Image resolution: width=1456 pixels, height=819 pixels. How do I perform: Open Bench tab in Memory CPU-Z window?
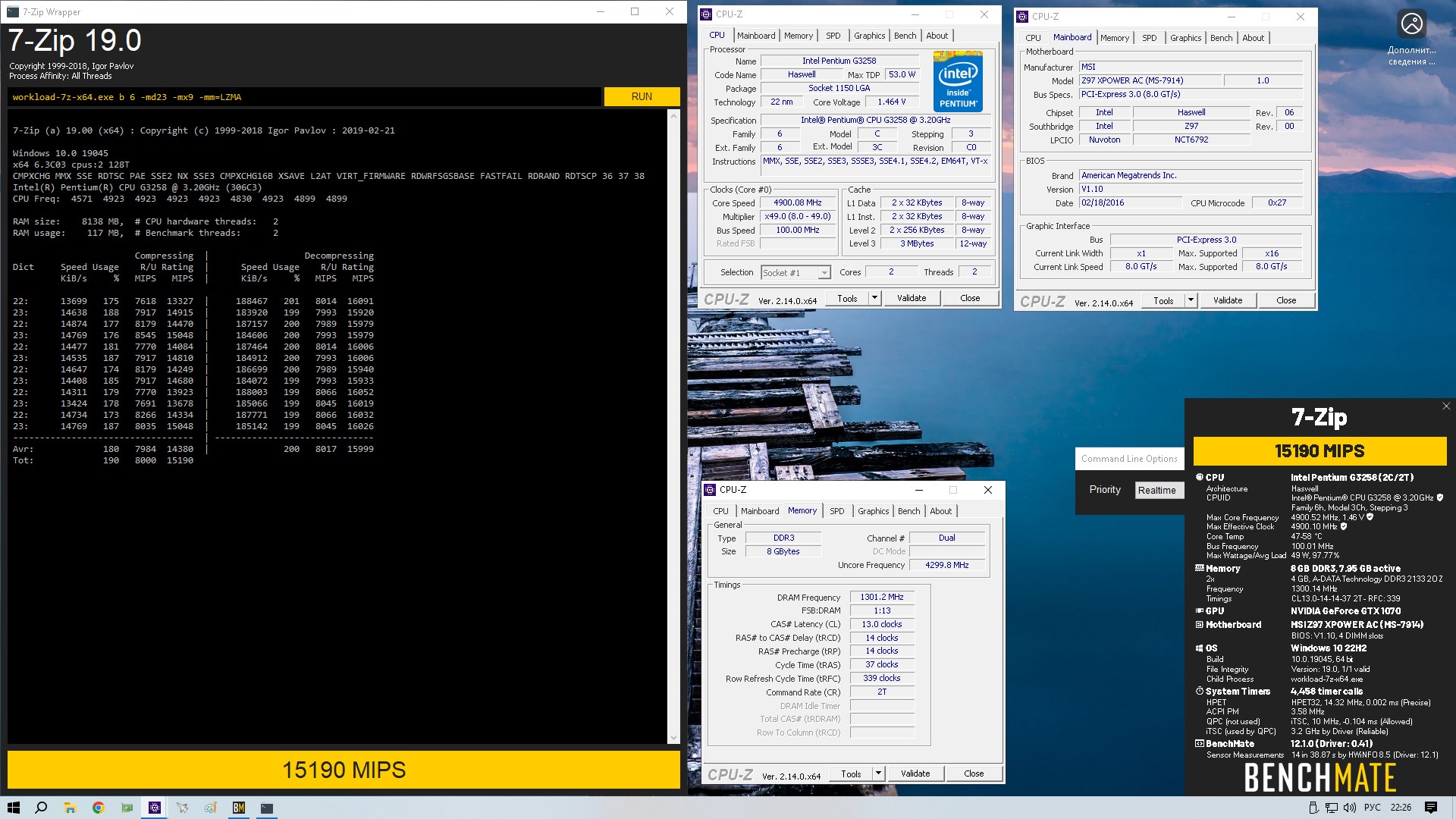click(908, 511)
